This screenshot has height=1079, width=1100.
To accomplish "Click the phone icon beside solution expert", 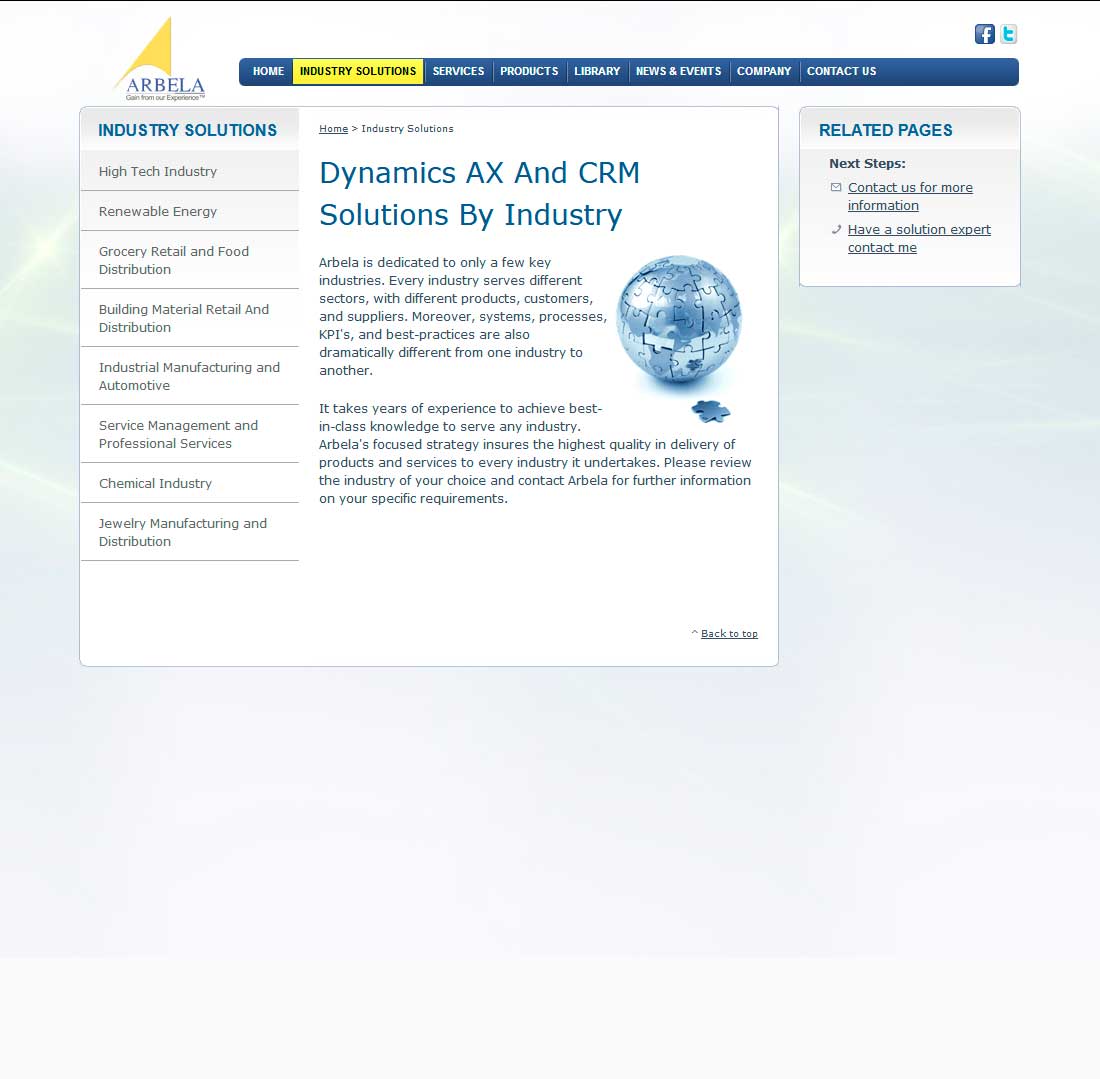I will point(836,229).
